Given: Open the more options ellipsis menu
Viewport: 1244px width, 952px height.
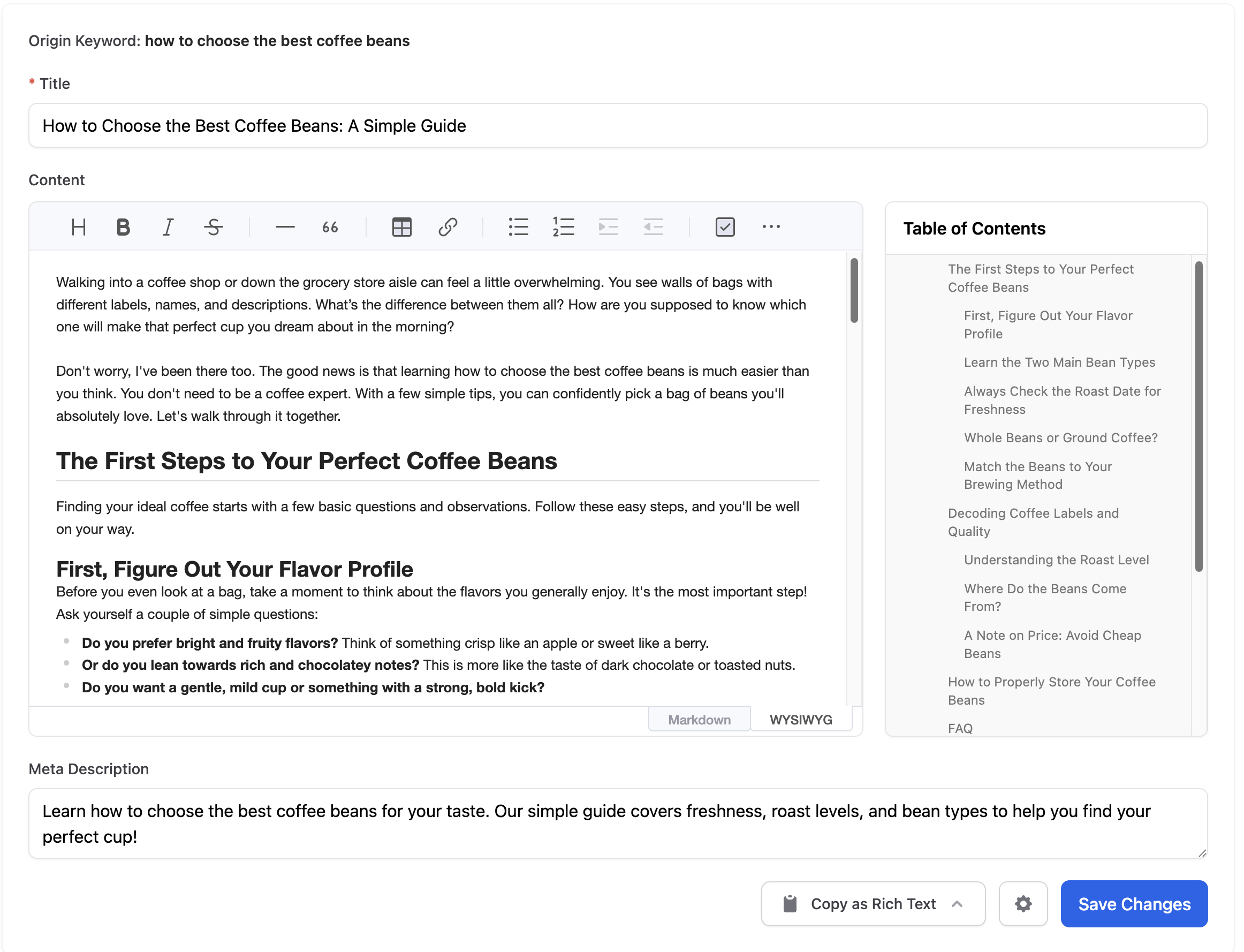Looking at the screenshot, I should (770, 227).
